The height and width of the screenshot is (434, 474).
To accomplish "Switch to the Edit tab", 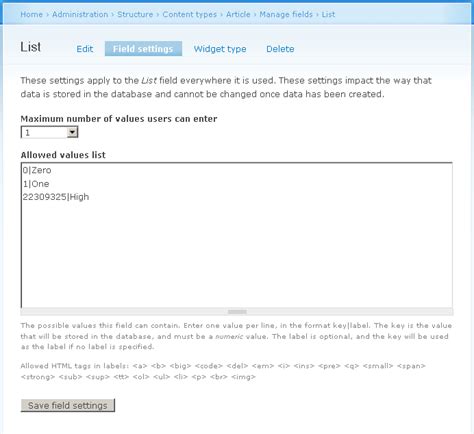I will [85, 49].
